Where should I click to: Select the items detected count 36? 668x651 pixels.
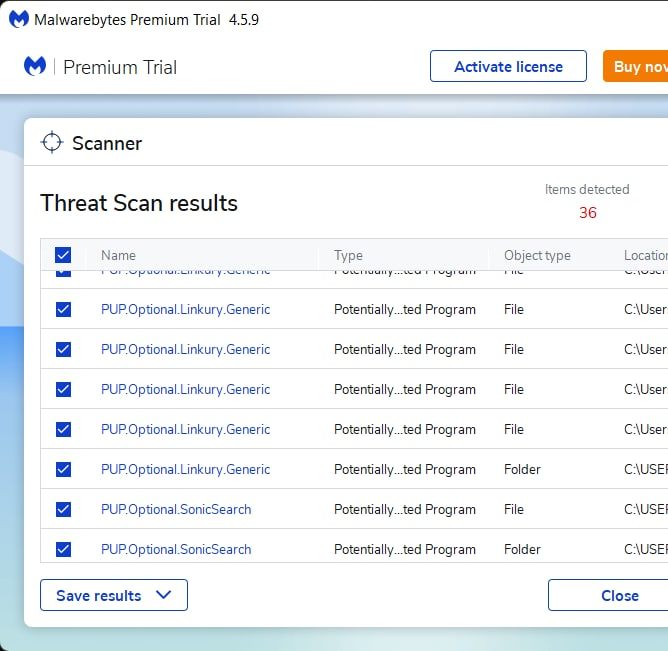tap(587, 213)
